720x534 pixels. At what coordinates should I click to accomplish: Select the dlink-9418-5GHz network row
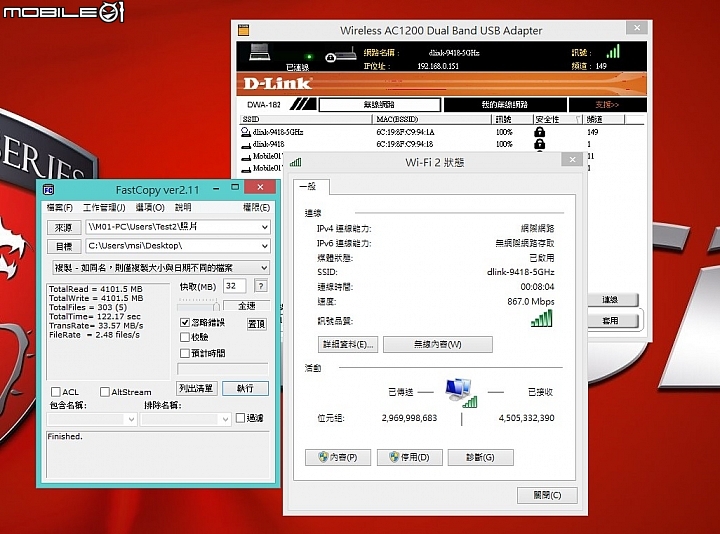coord(441,132)
